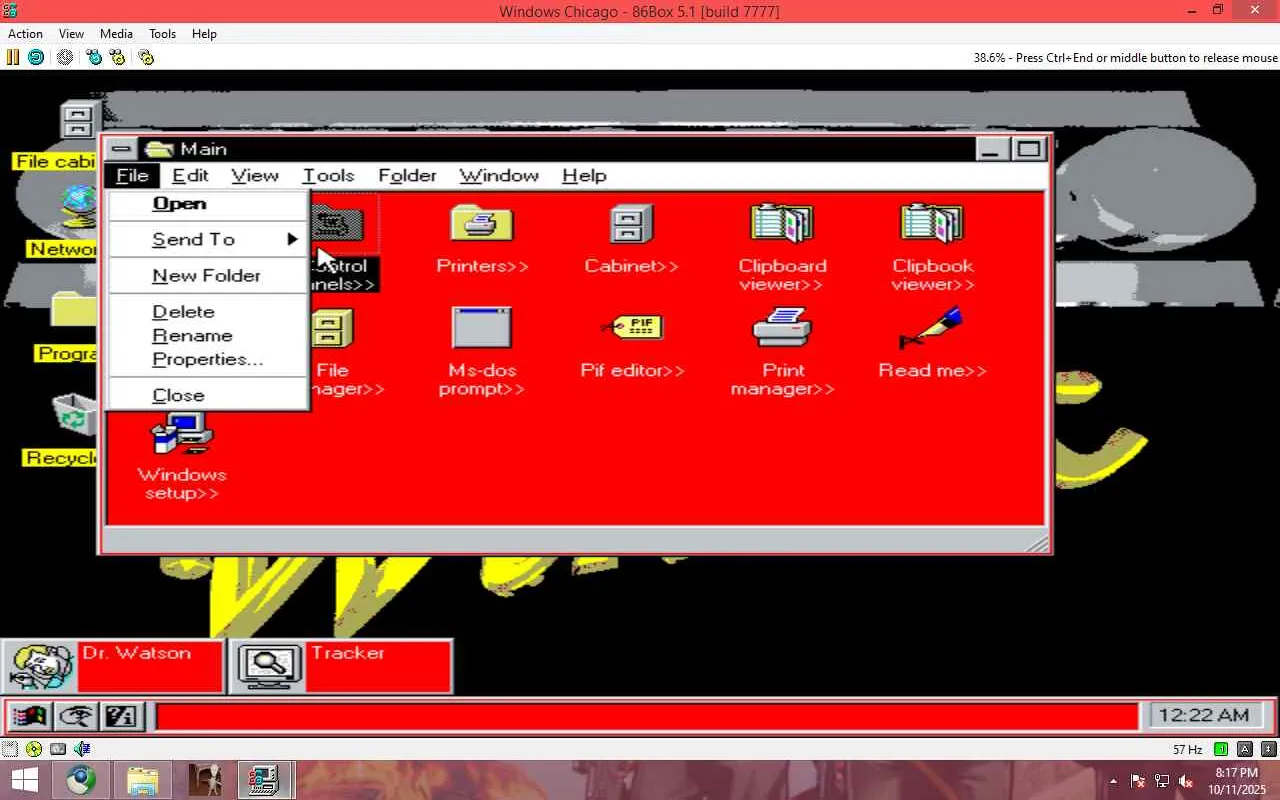Open the Windows 8 Start button
Screen dimensions: 1280x800
coord(24,780)
